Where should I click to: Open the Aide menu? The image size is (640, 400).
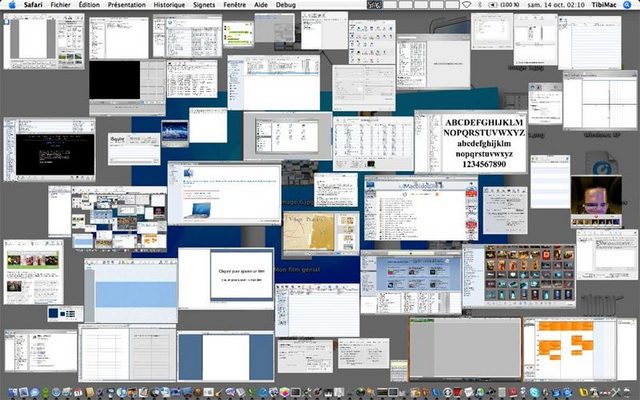coord(261,5)
